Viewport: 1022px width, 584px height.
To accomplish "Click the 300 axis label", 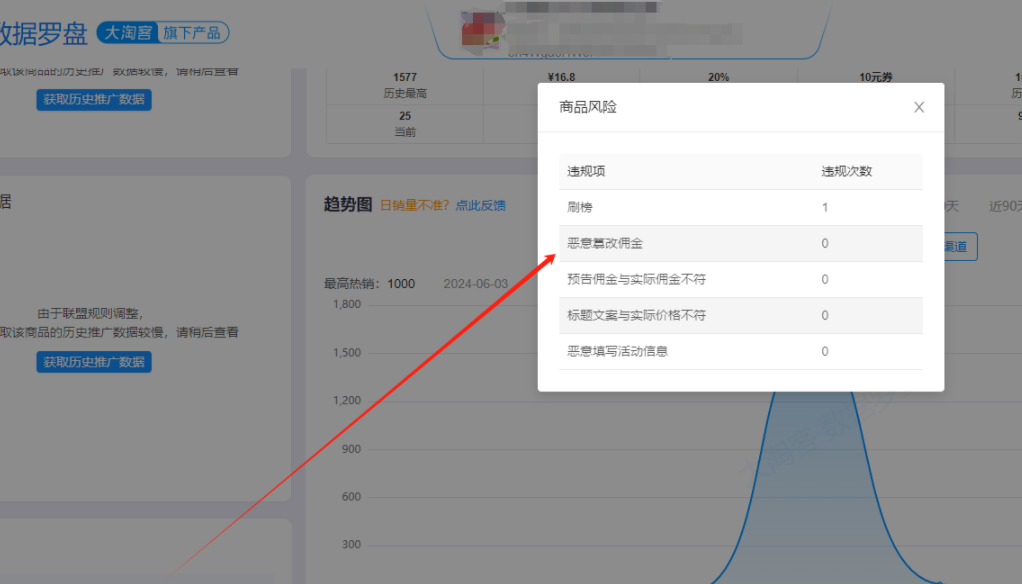I will coord(351,544).
